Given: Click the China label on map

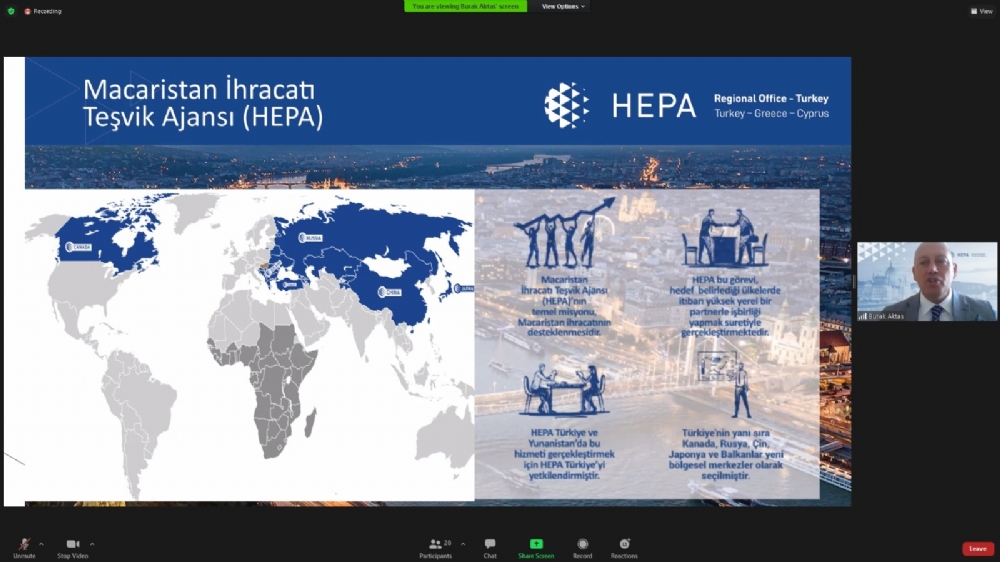Looking at the screenshot, I should [390, 292].
